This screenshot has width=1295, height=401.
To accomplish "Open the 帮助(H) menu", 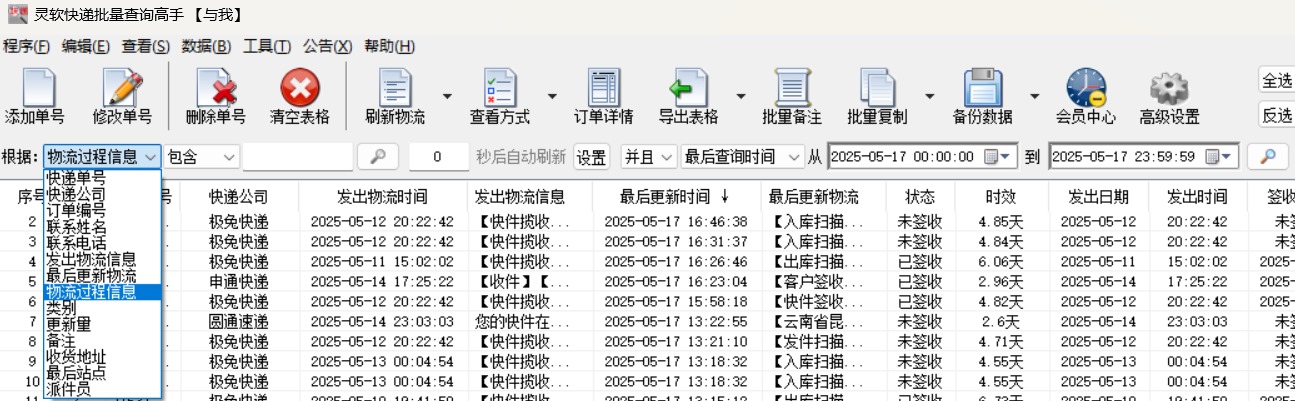I will tap(389, 46).
